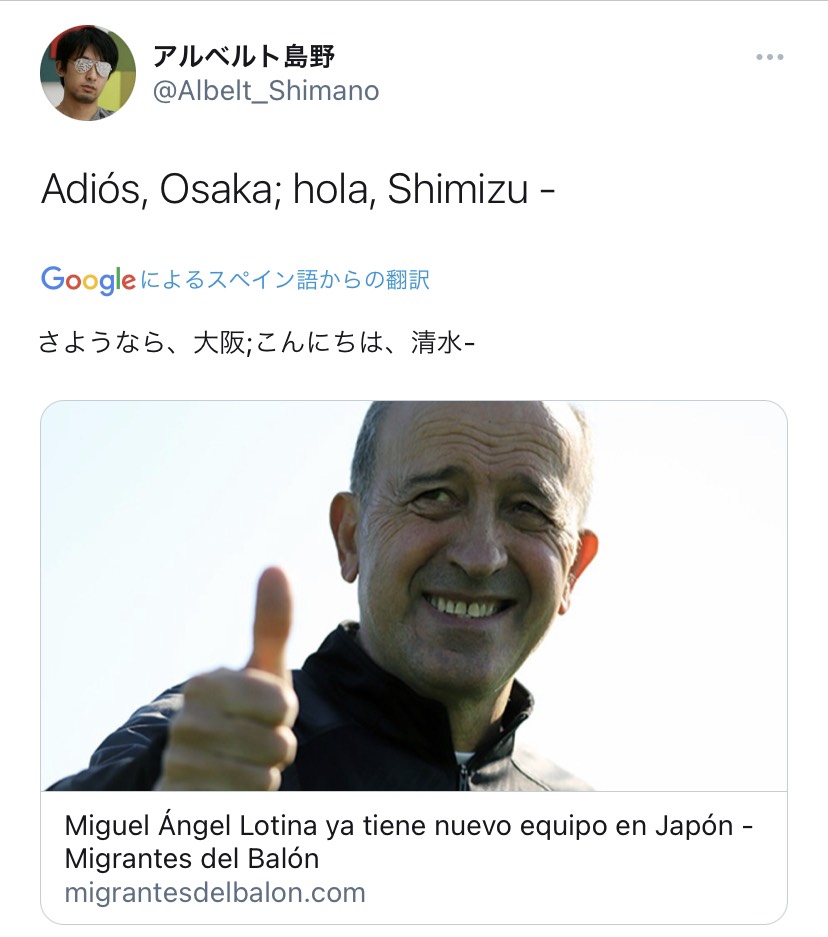Open the @Albelt_Shimano handle

click(x=266, y=91)
